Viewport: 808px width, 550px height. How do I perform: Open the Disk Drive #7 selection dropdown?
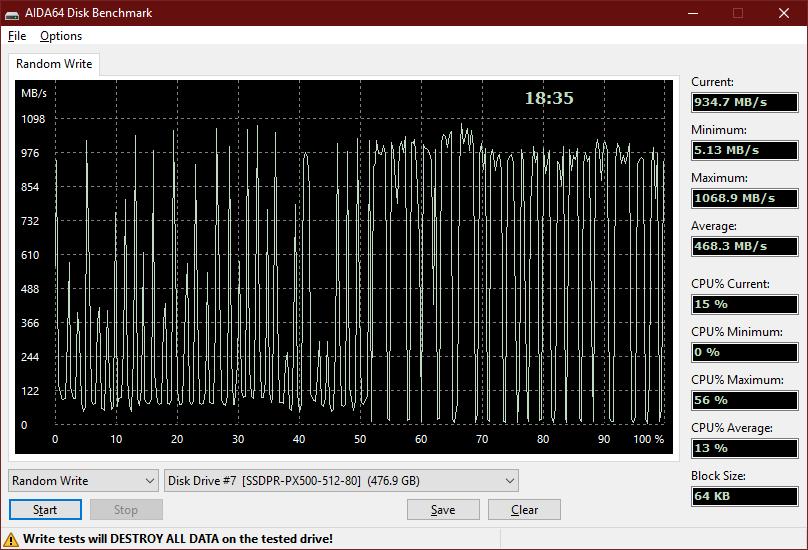tap(341, 481)
